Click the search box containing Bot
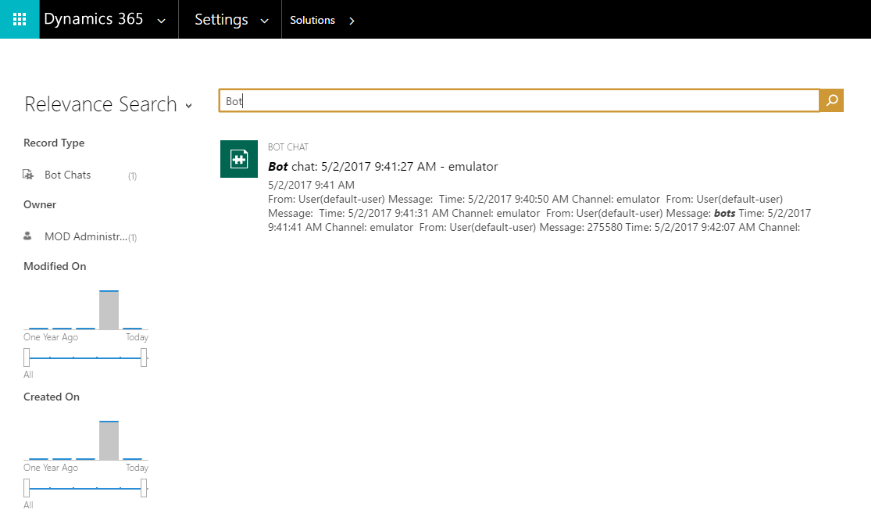 [x=519, y=101]
